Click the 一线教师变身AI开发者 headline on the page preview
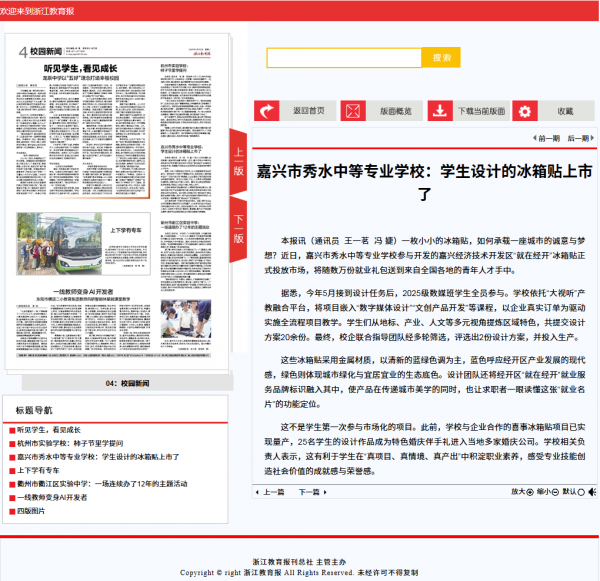The height and width of the screenshot is (581, 600). (83, 292)
